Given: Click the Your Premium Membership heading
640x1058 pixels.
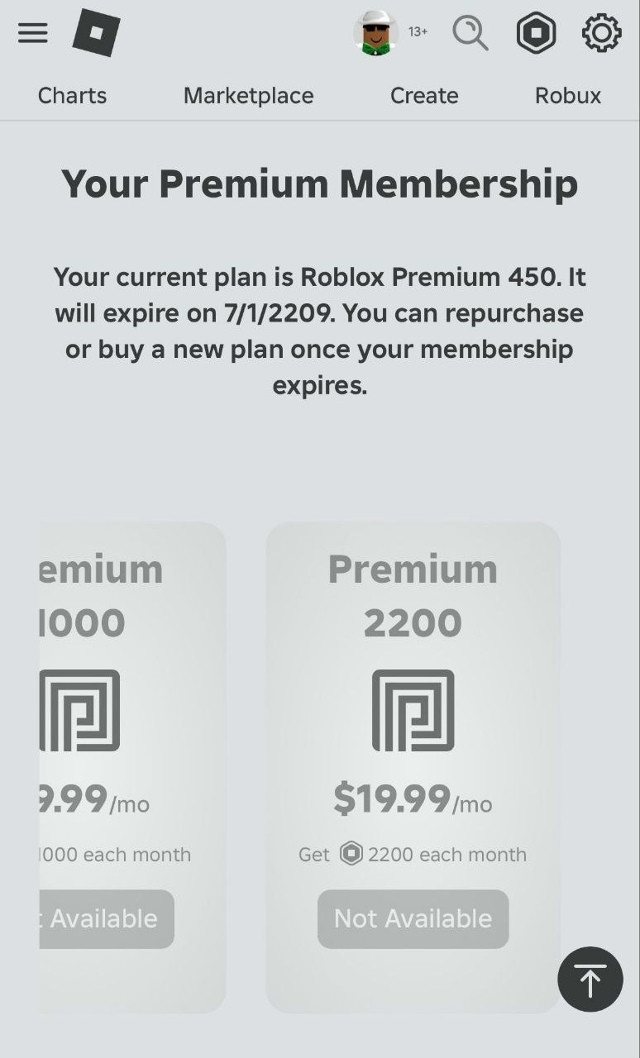Looking at the screenshot, I should (320, 184).
